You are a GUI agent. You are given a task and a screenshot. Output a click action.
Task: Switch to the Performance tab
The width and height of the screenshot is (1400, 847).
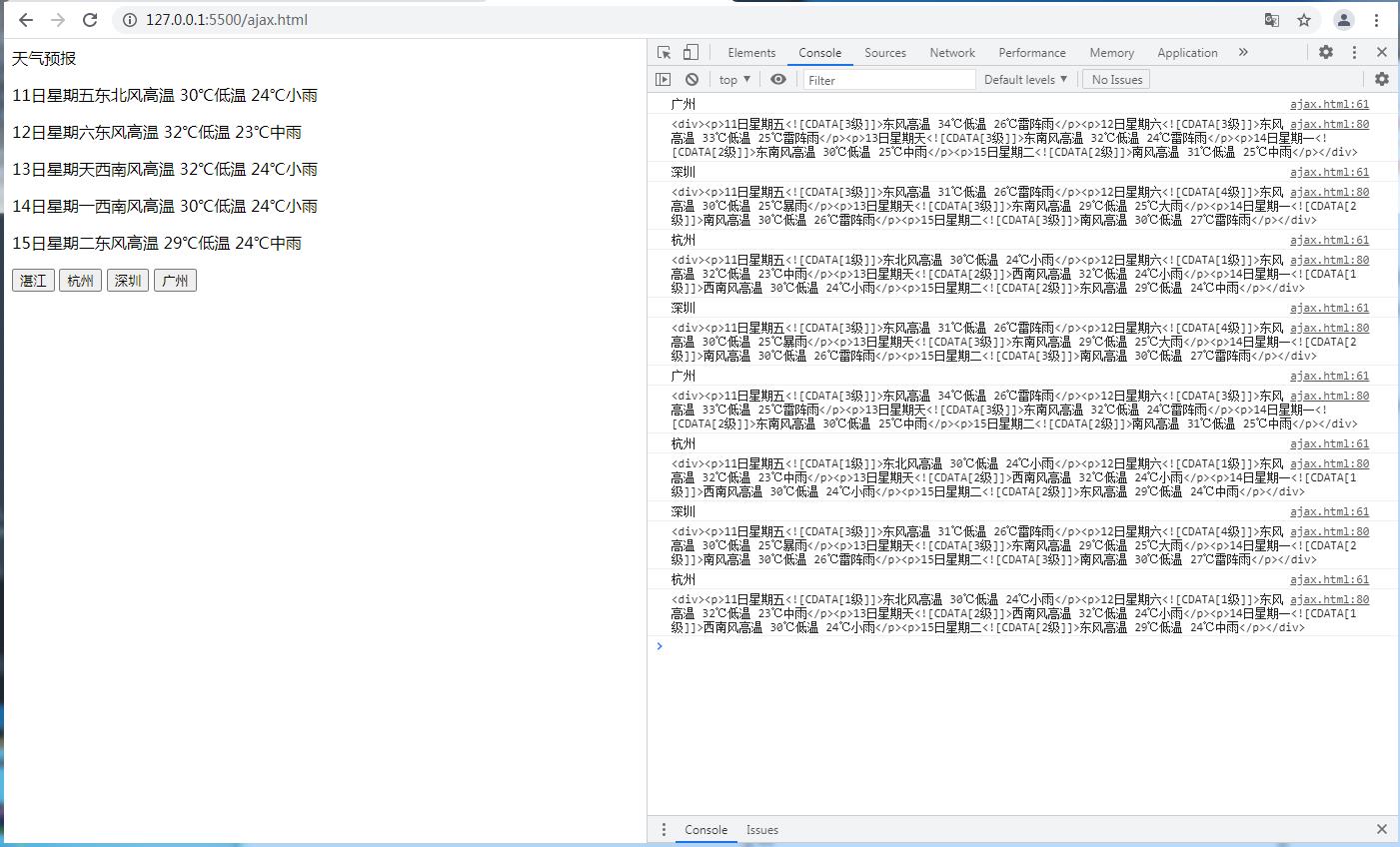(x=1032, y=53)
